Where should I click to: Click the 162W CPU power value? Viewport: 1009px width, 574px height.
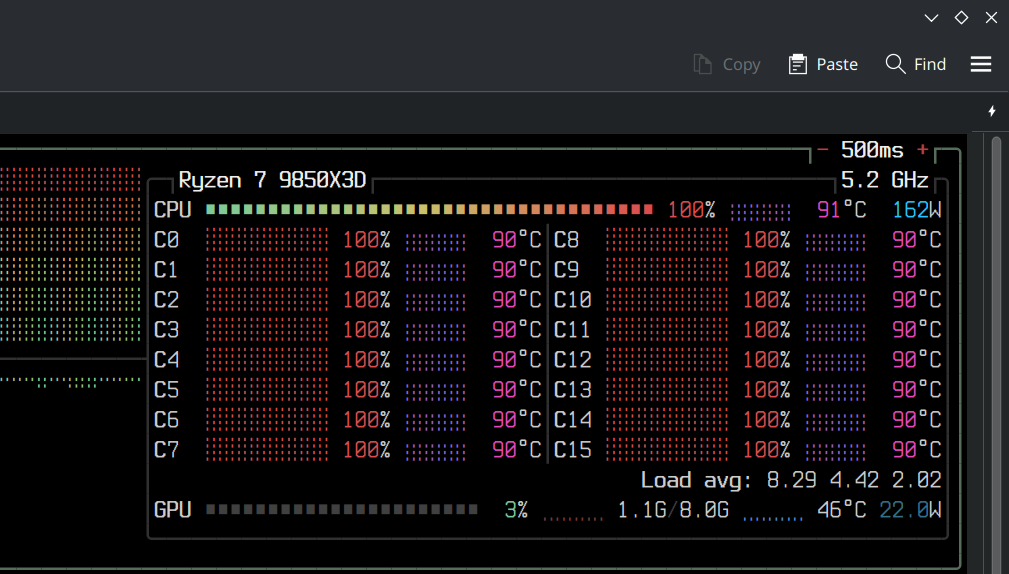916,210
